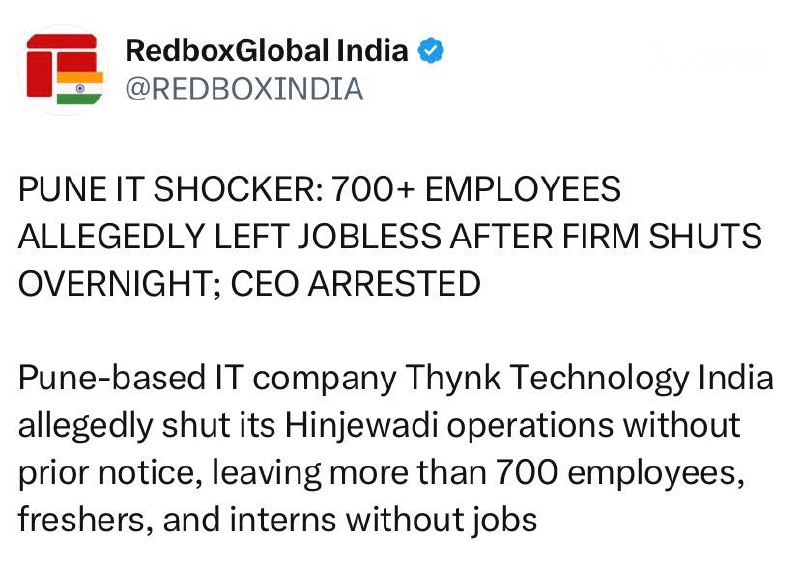800x566 pixels.
Task: Open the RedboxGlobal India display name
Action: click(x=267, y=51)
